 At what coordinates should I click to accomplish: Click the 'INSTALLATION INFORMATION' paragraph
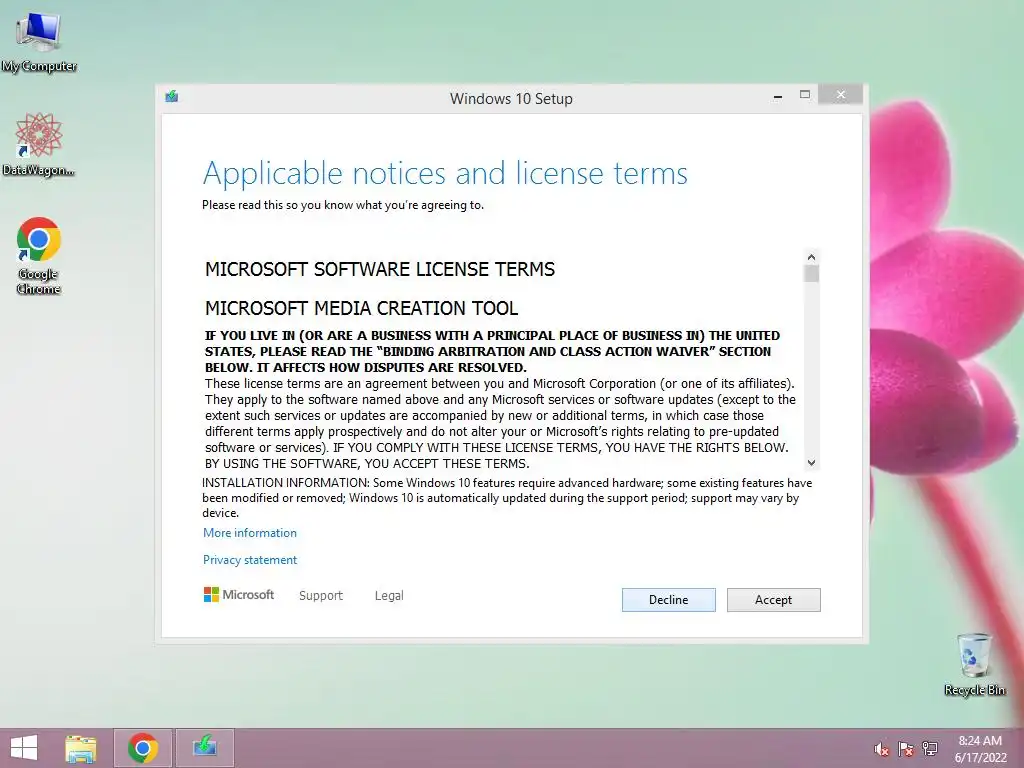[507, 498]
